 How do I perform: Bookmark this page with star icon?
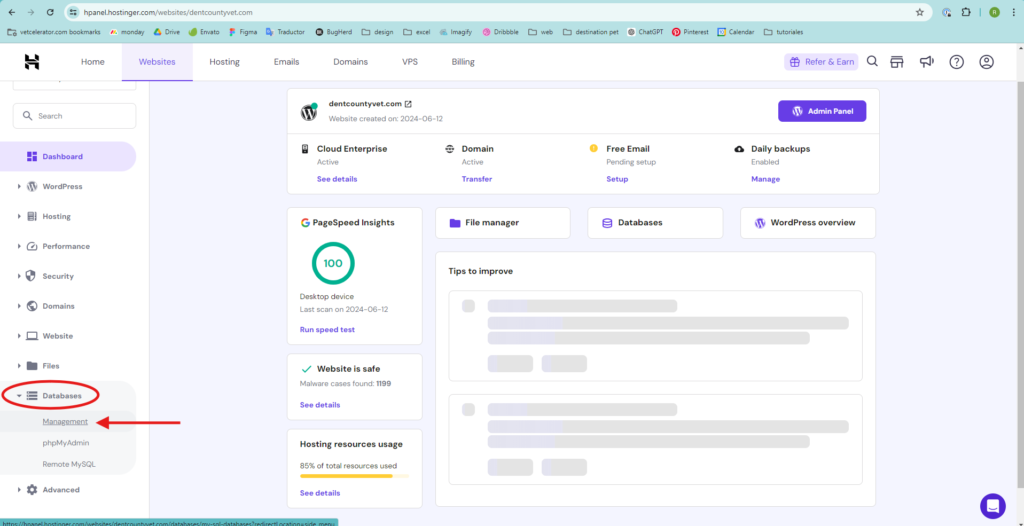click(920, 12)
